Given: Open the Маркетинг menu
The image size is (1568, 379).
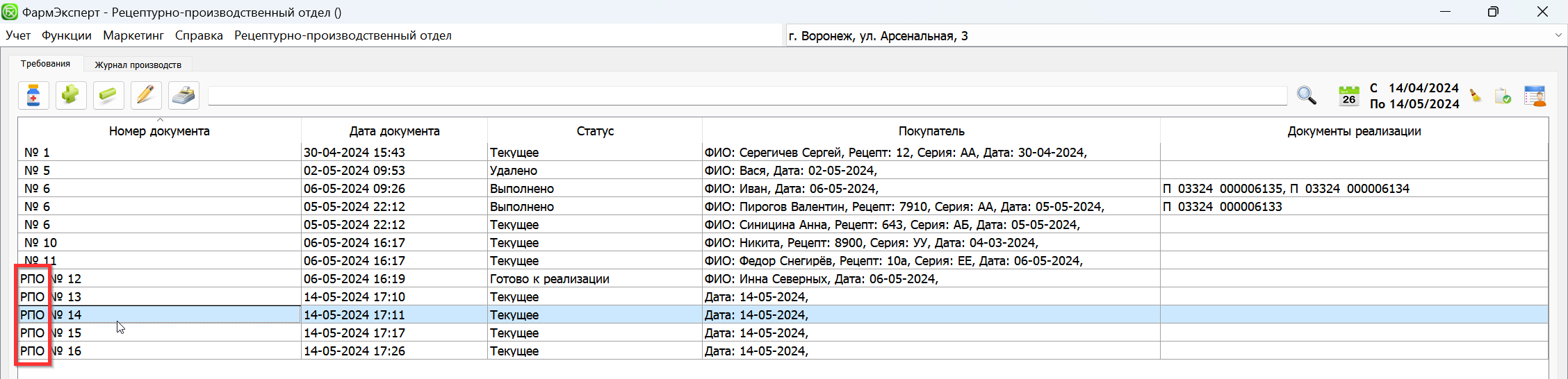Looking at the screenshot, I should point(133,35).
